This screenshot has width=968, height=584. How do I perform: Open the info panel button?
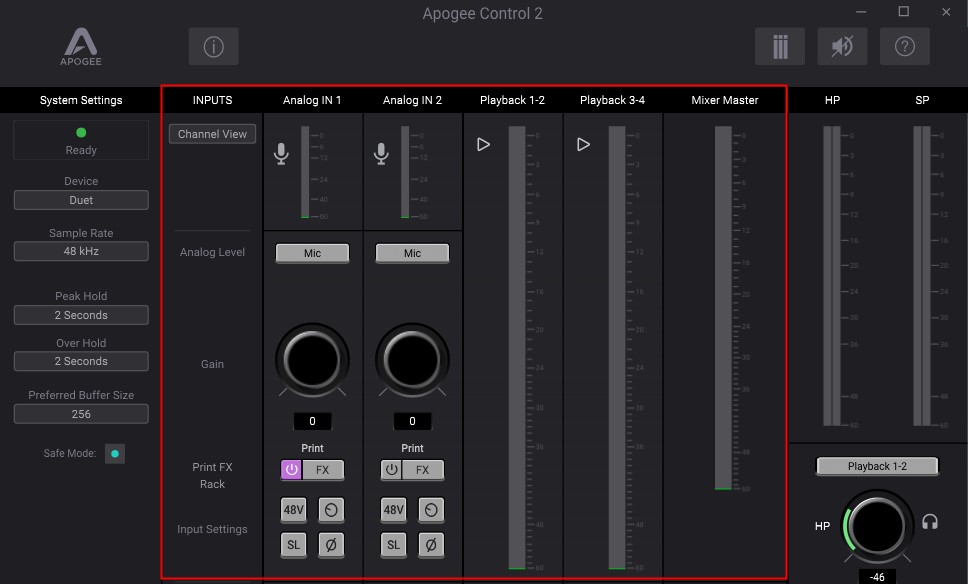214,46
